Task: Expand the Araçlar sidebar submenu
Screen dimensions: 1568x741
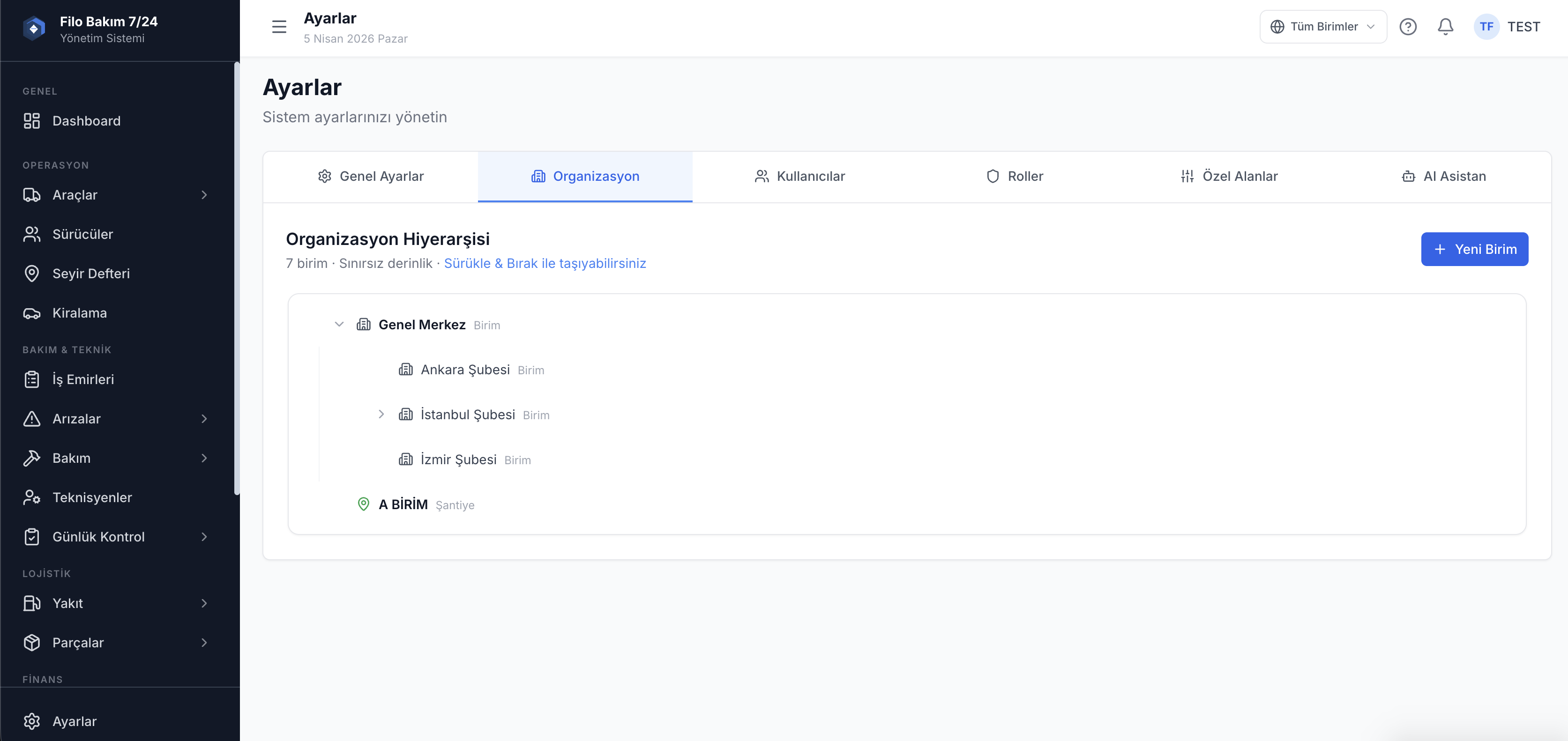Action: [x=204, y=195]
